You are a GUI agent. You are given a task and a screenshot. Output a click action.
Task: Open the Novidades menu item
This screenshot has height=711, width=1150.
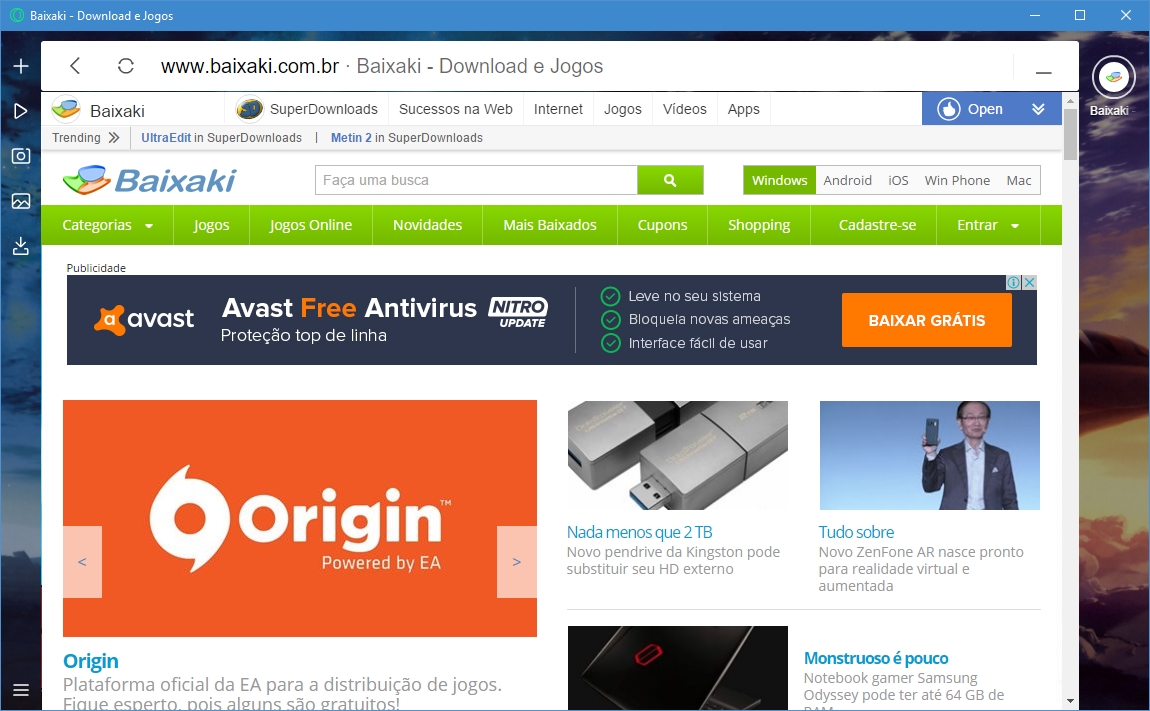click(x=428, y=225)
